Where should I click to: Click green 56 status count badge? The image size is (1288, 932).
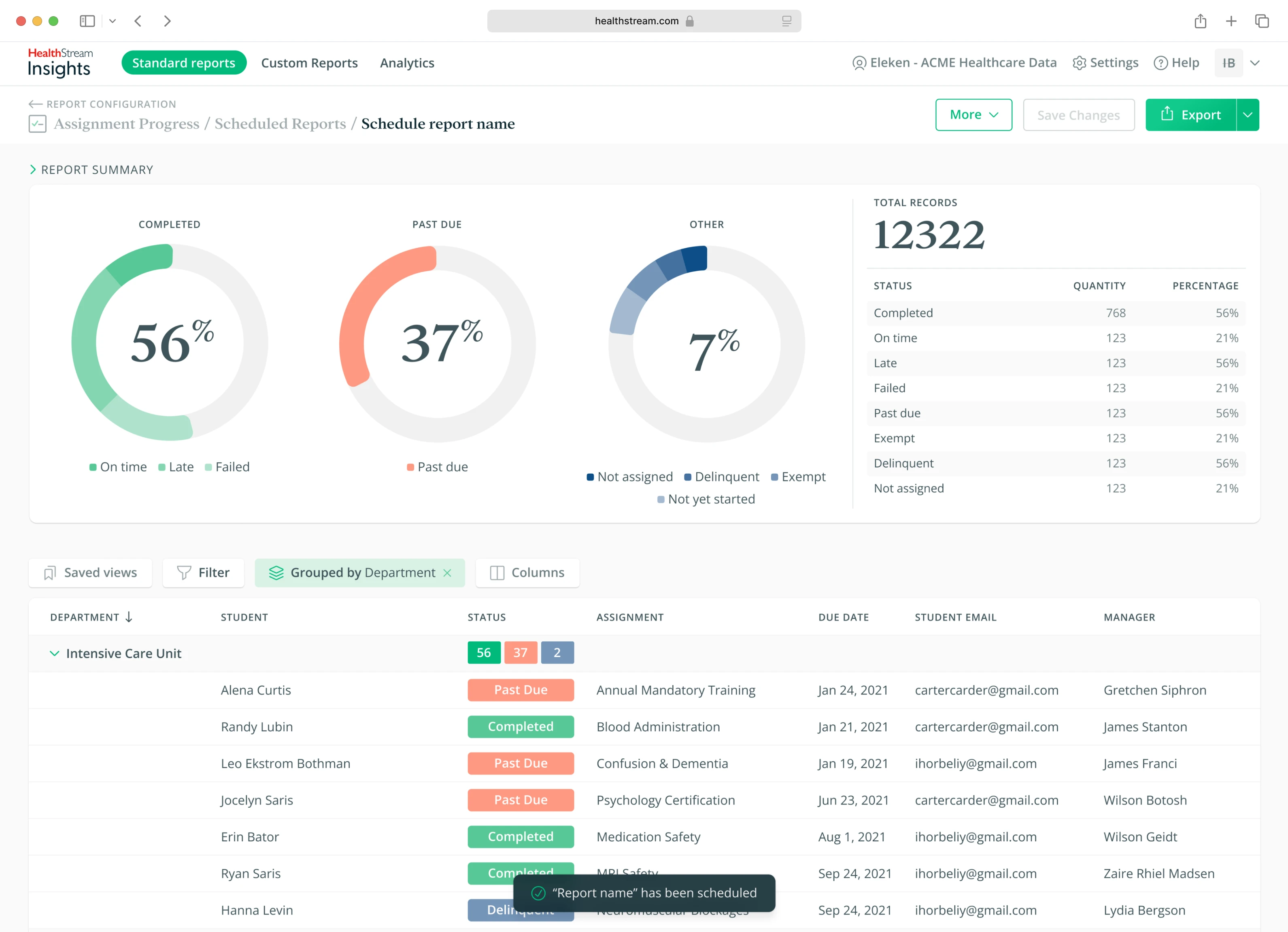pos(483,653)
